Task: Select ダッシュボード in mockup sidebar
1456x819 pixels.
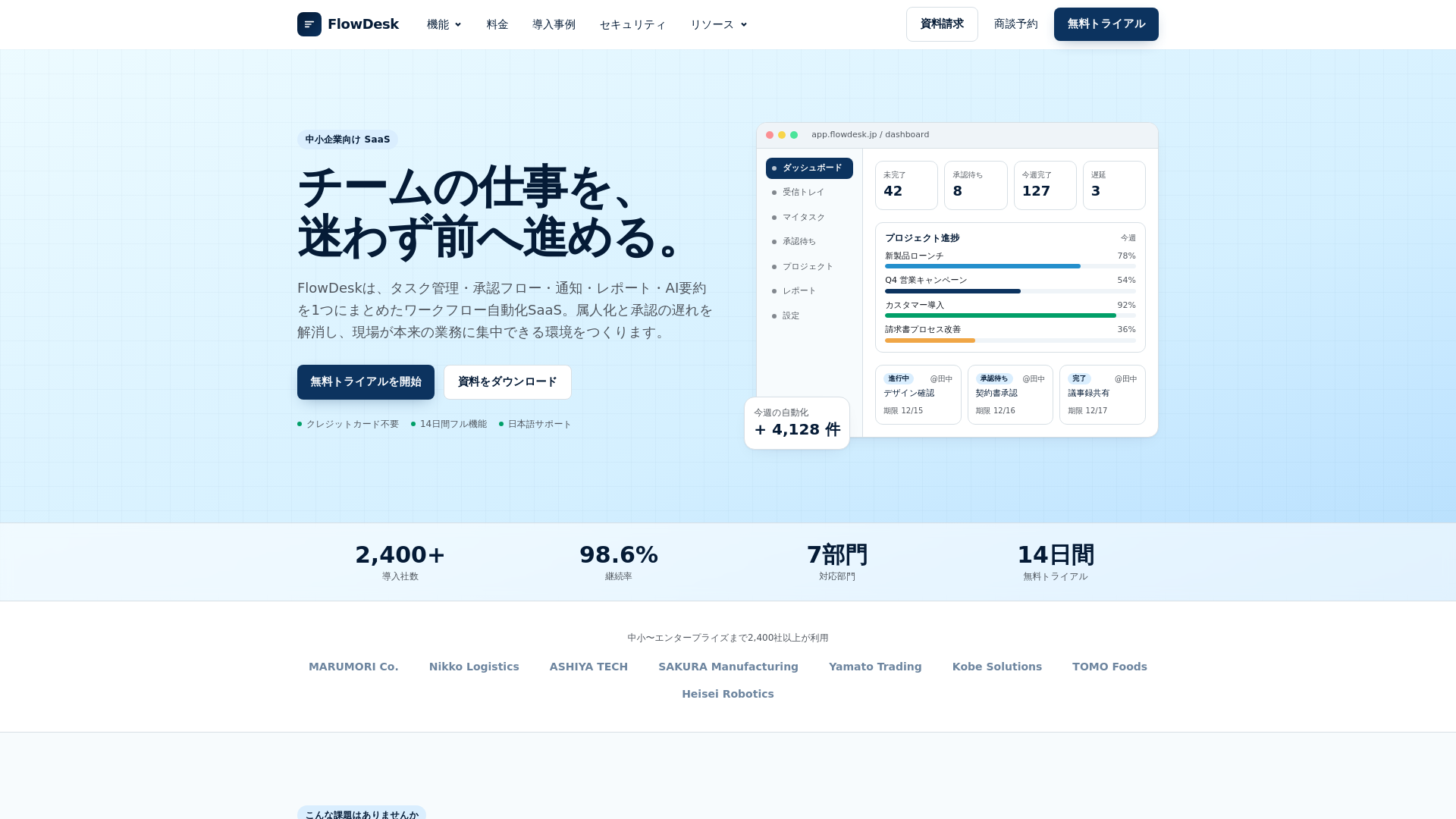Action: coord(809,168)
